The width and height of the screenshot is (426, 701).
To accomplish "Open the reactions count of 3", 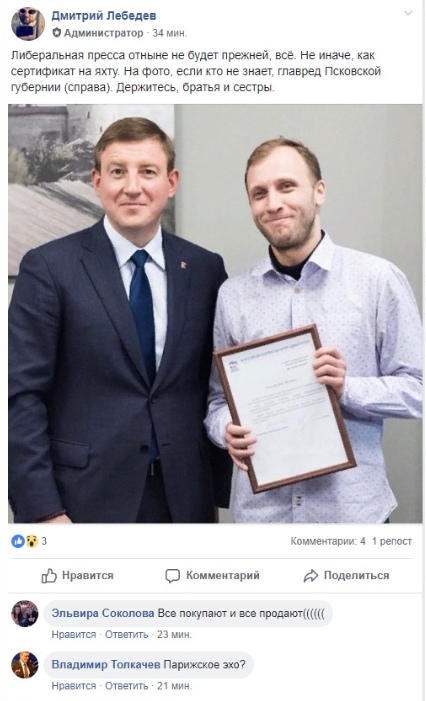I will 44,541.
